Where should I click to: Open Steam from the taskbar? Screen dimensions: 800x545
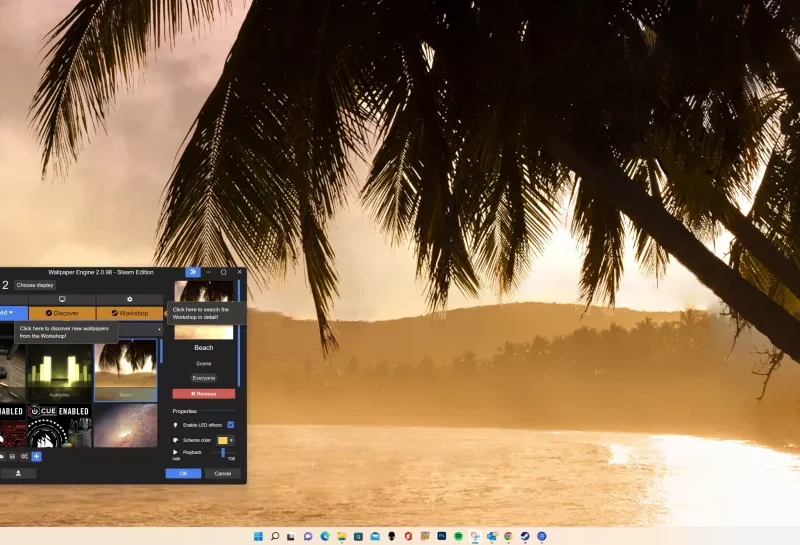[525, 536]
